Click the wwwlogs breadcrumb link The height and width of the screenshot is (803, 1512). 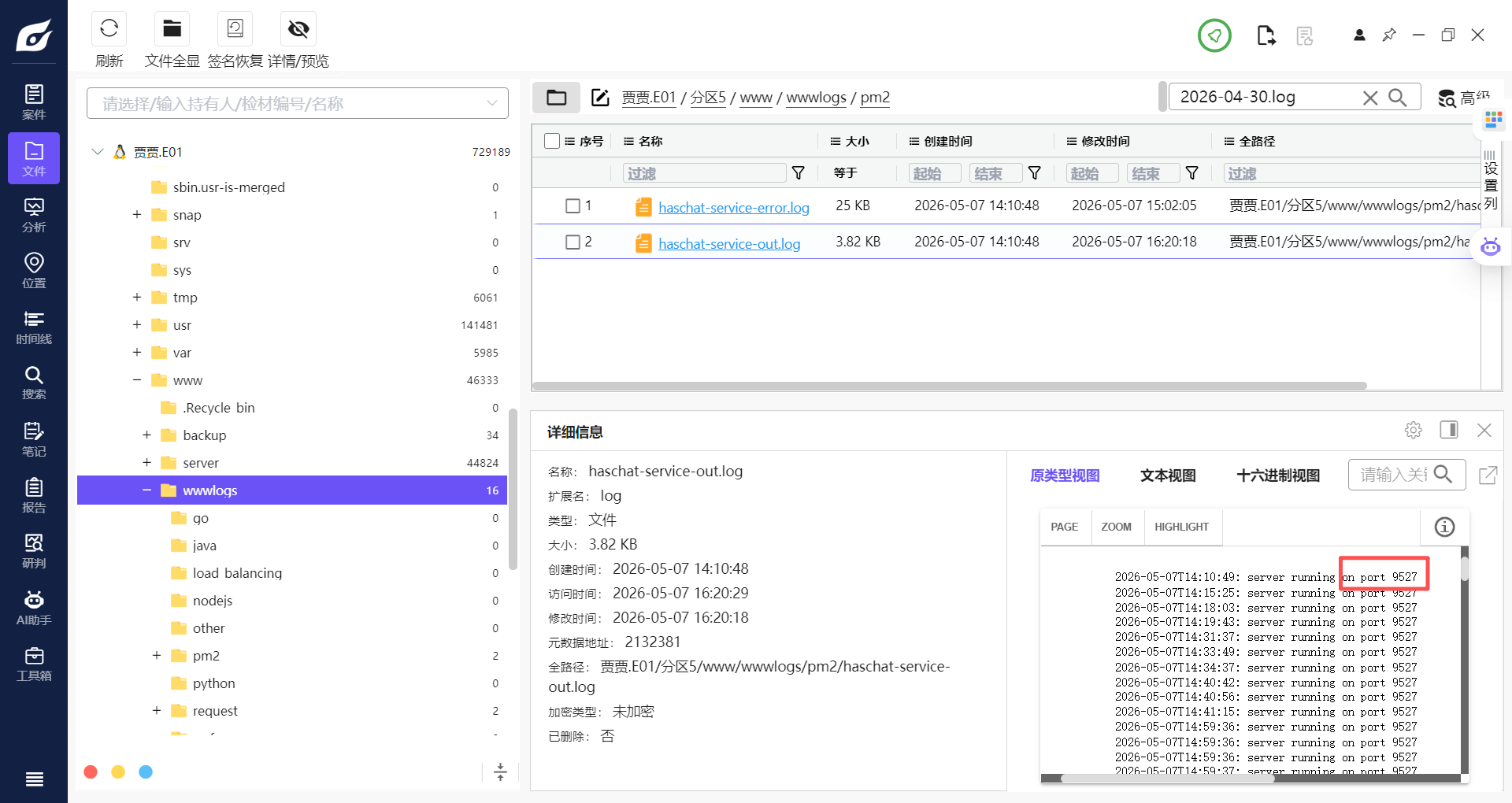(817, 98)
